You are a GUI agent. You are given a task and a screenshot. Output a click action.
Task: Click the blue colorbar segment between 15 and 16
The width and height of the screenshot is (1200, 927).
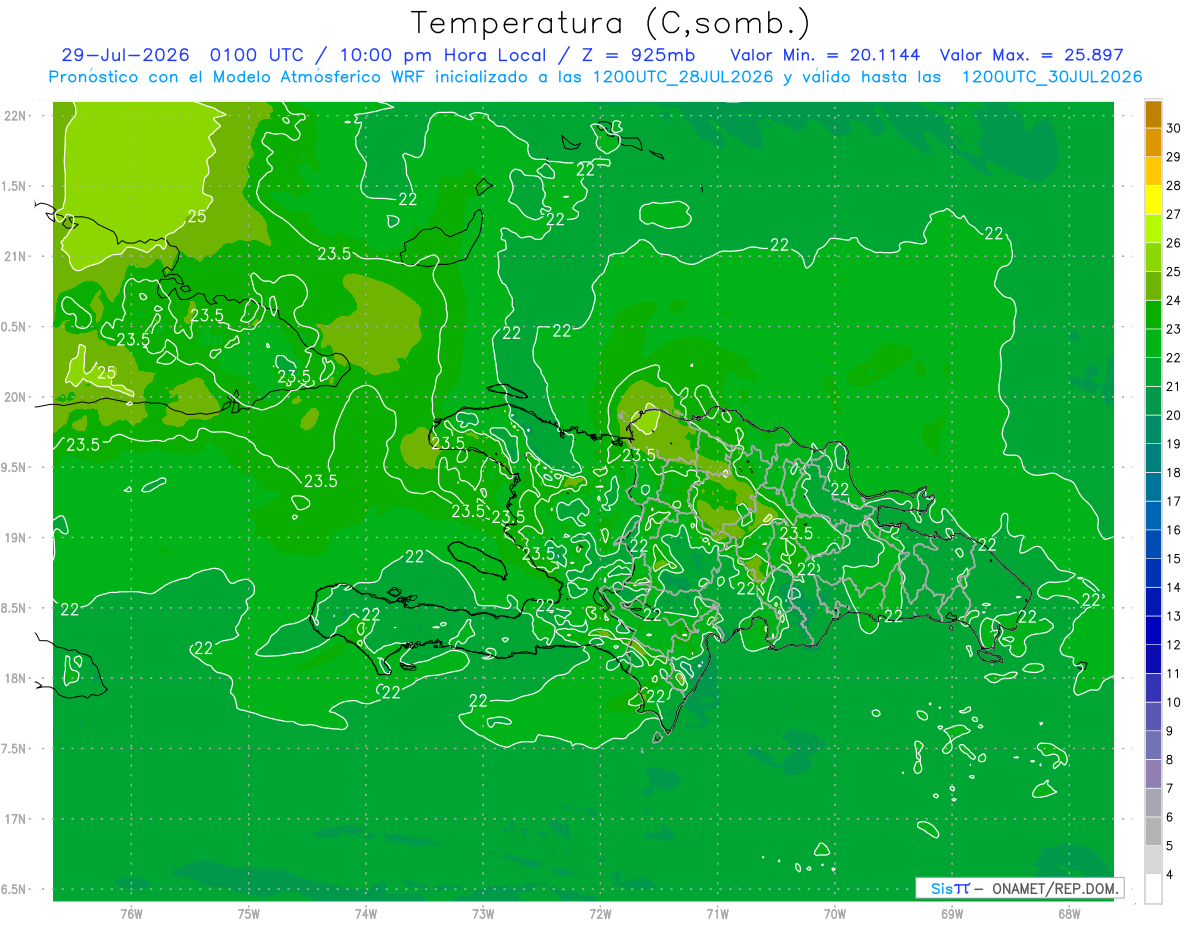pyautogui.click(x=1153, y=545)
